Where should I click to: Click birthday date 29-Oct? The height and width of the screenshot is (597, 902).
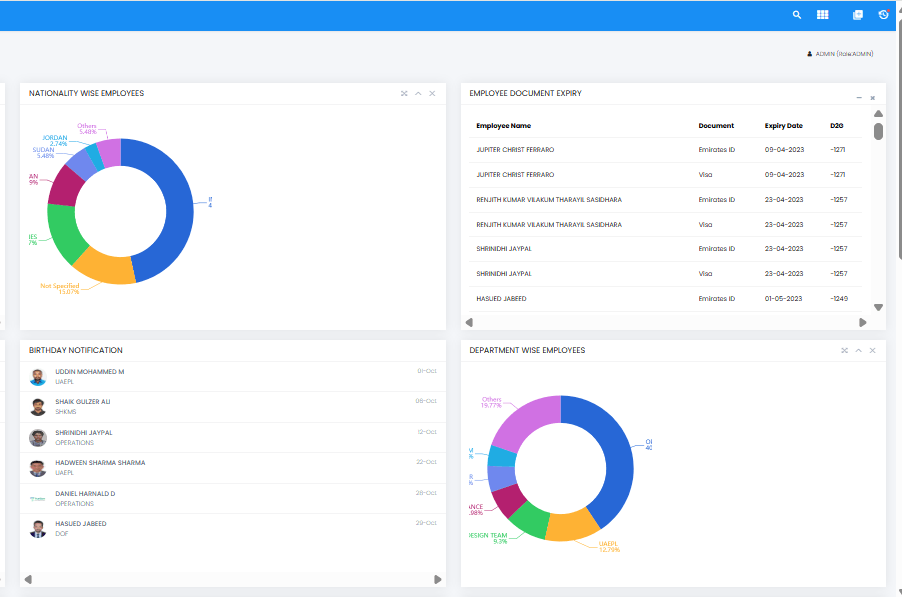[426, 523]
